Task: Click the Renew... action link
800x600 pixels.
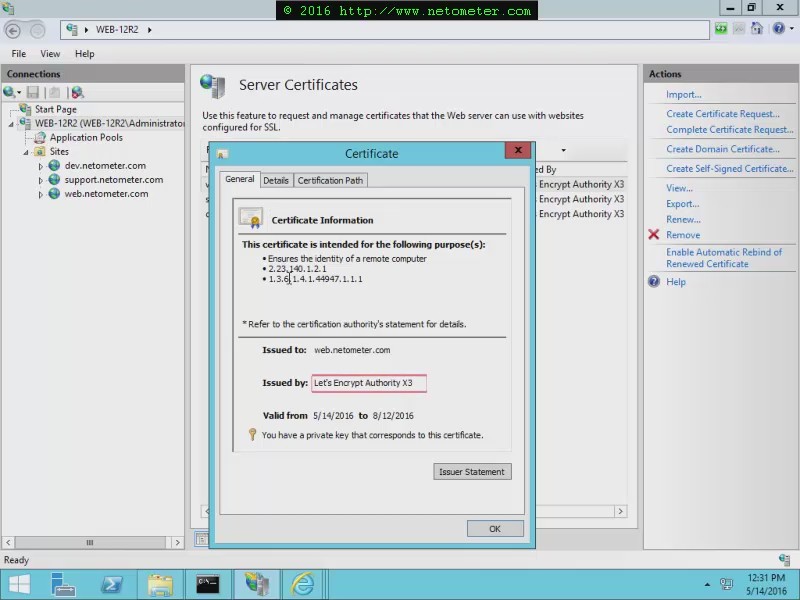Action: [683, 219]
